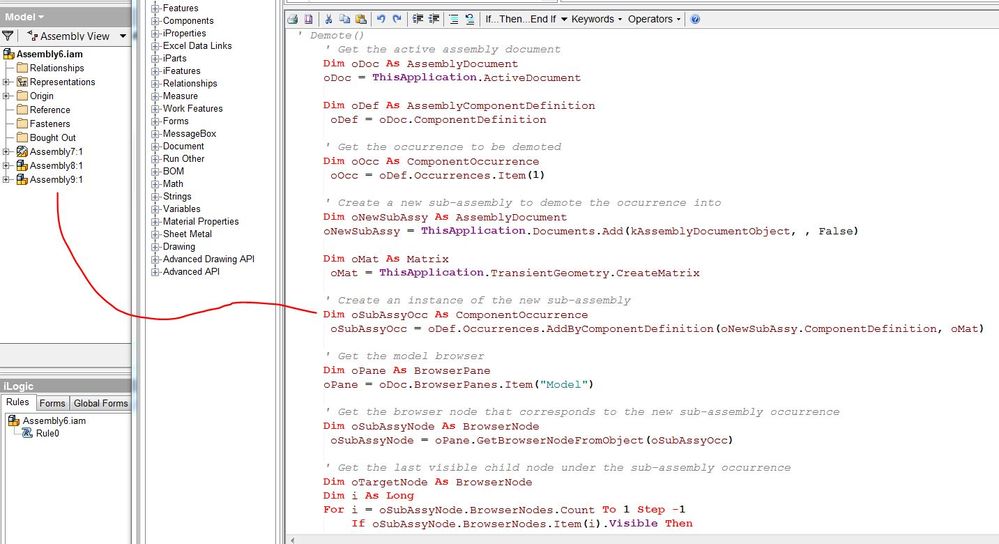Expand the MessageBox snippet category
This screenshot has width=999, height=544.
tap(155, 134)
